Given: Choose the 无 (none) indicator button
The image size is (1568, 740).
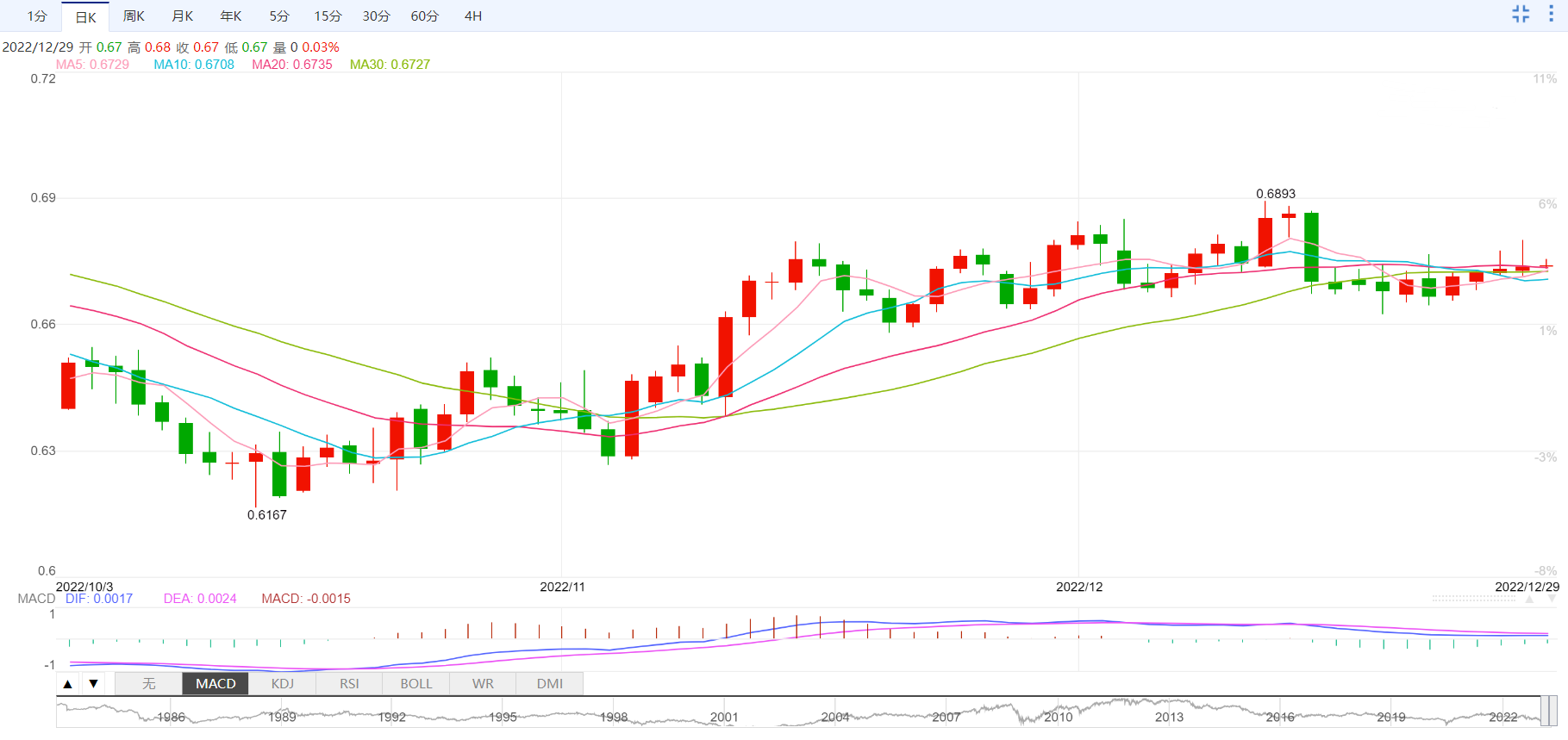Looking at the screenshot, I should pyautogui.click(x=148, y=684).
